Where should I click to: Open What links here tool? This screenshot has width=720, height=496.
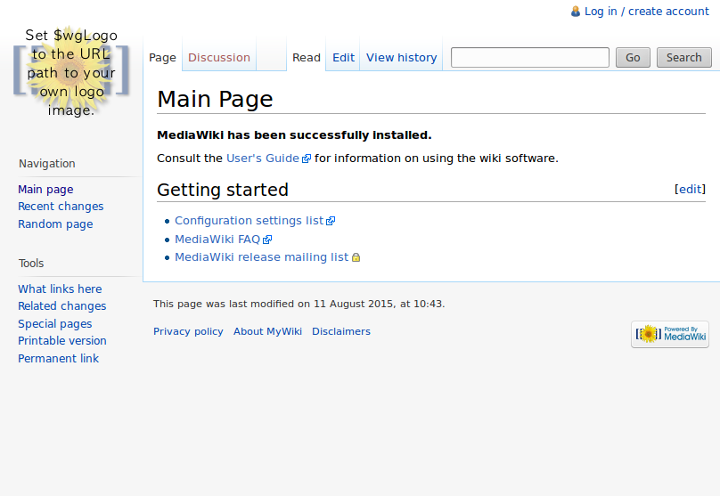click(x=60, y=289)
